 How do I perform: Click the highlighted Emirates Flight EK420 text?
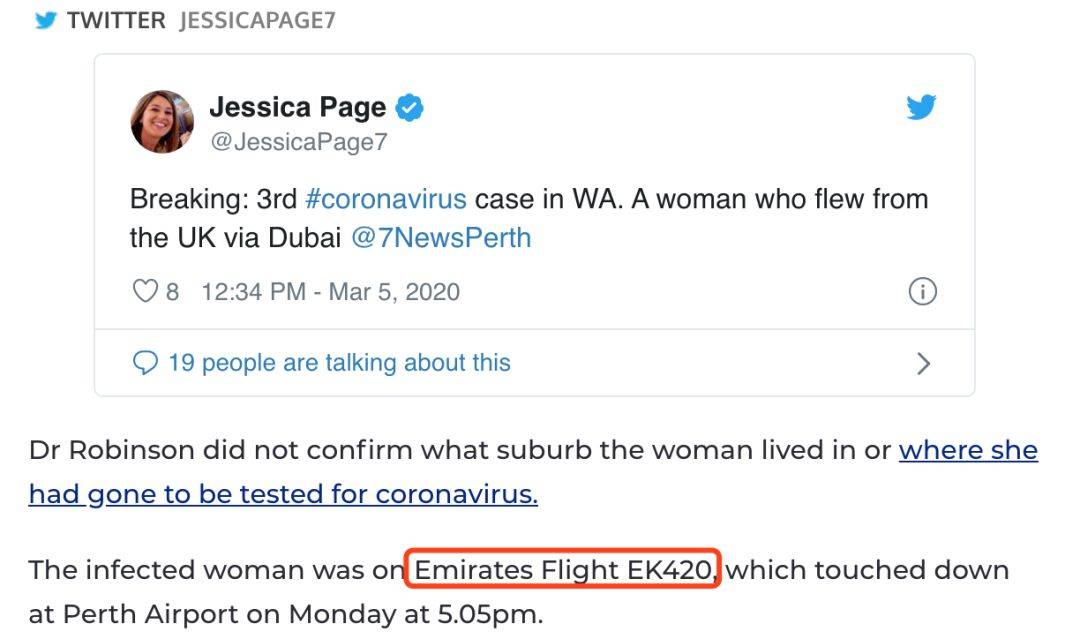pos(562,569)
